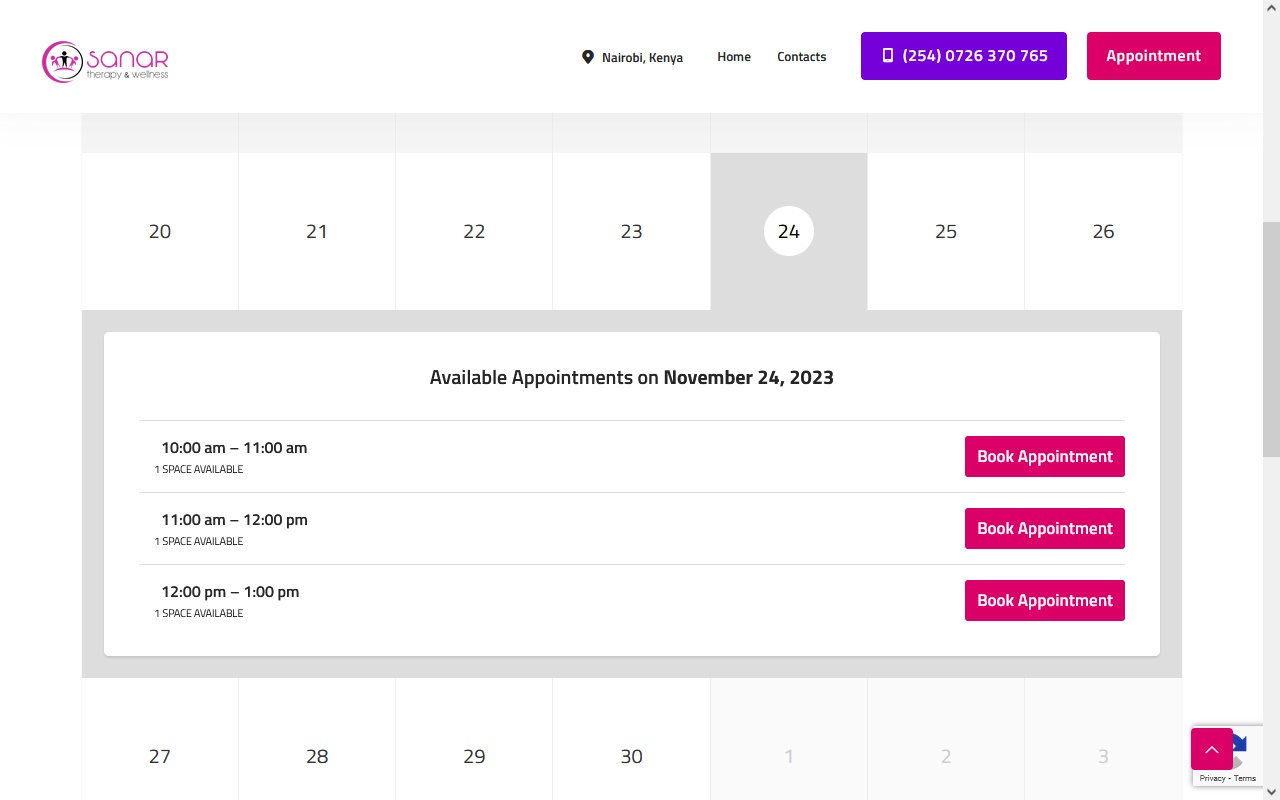Pick date 28 in the calendar

[x=317, y=756]
